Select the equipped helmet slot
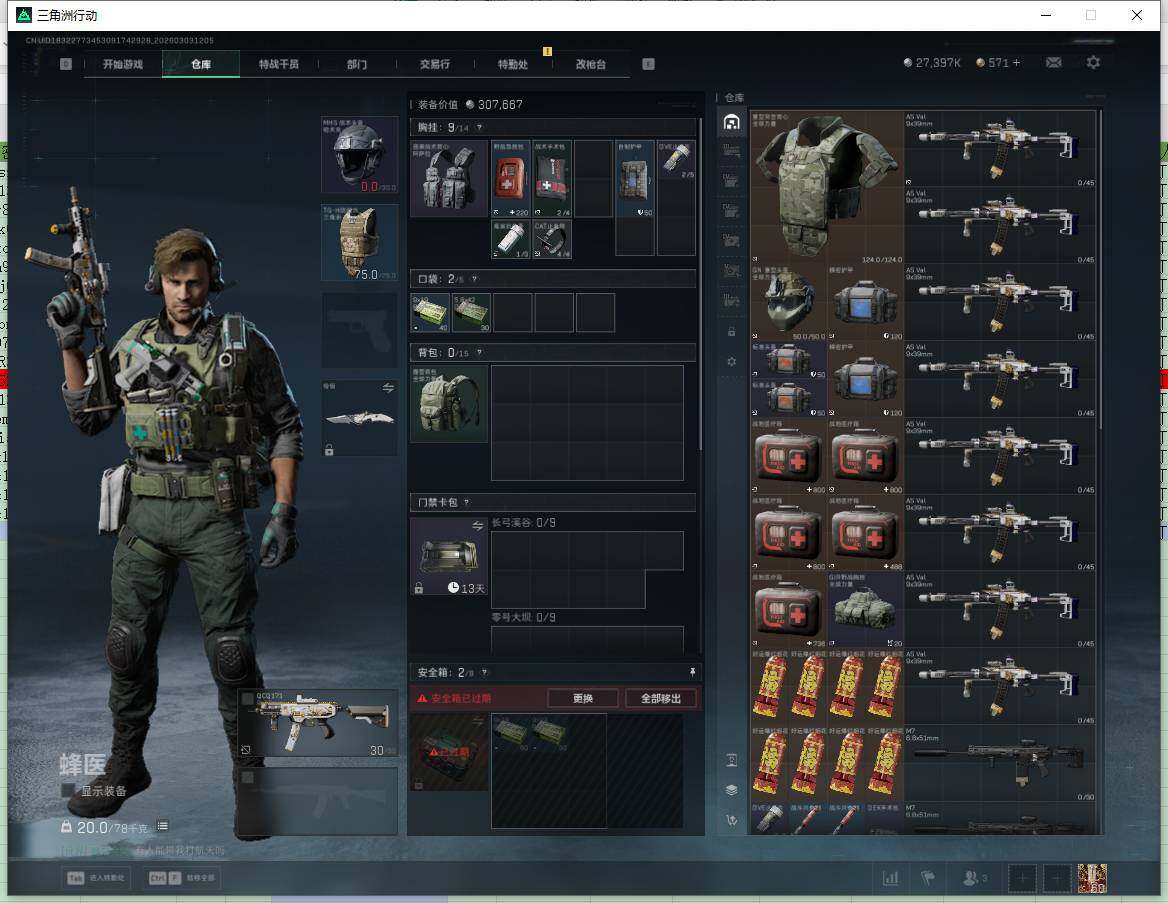 pyautogui.click(x=359, y=155)
